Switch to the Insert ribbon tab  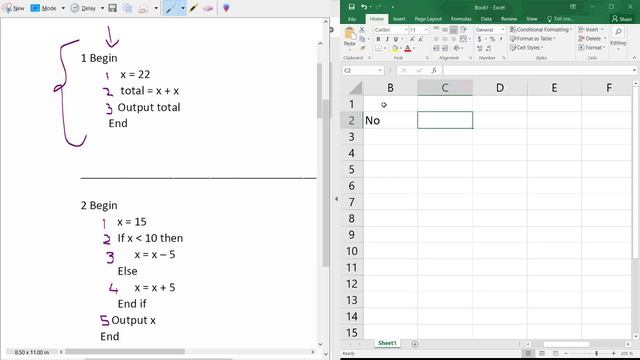tap(399, 19)
